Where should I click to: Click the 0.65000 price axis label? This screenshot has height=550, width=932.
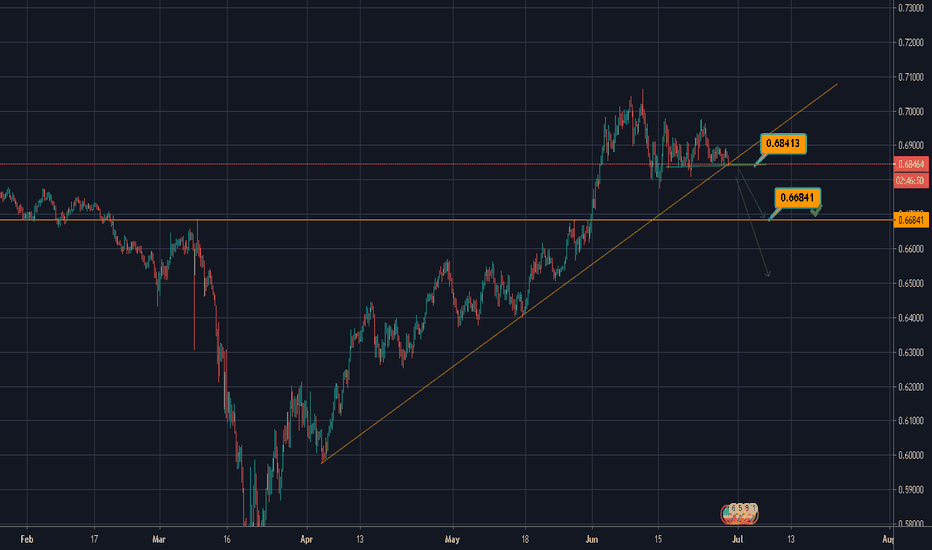tap(911, 284)
